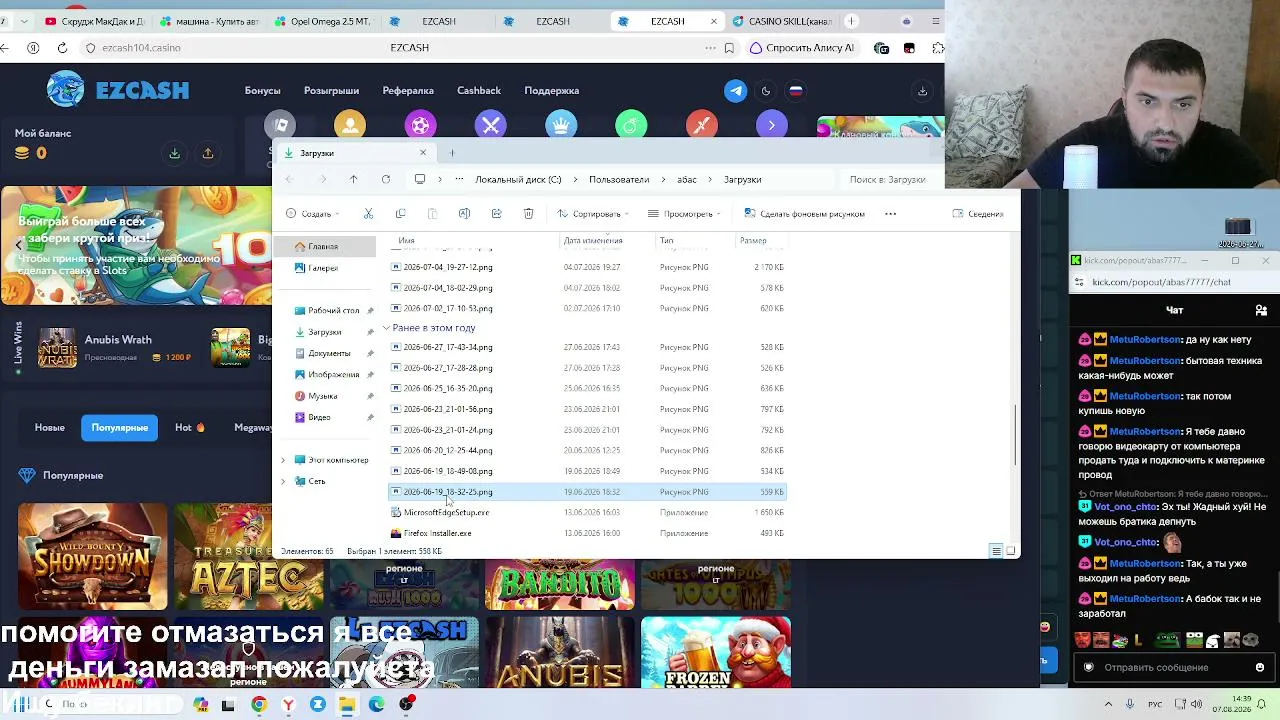The image size is (1280, 720).
Task: Click the EZCASH shark logo
Action: (x=66, y=90)
